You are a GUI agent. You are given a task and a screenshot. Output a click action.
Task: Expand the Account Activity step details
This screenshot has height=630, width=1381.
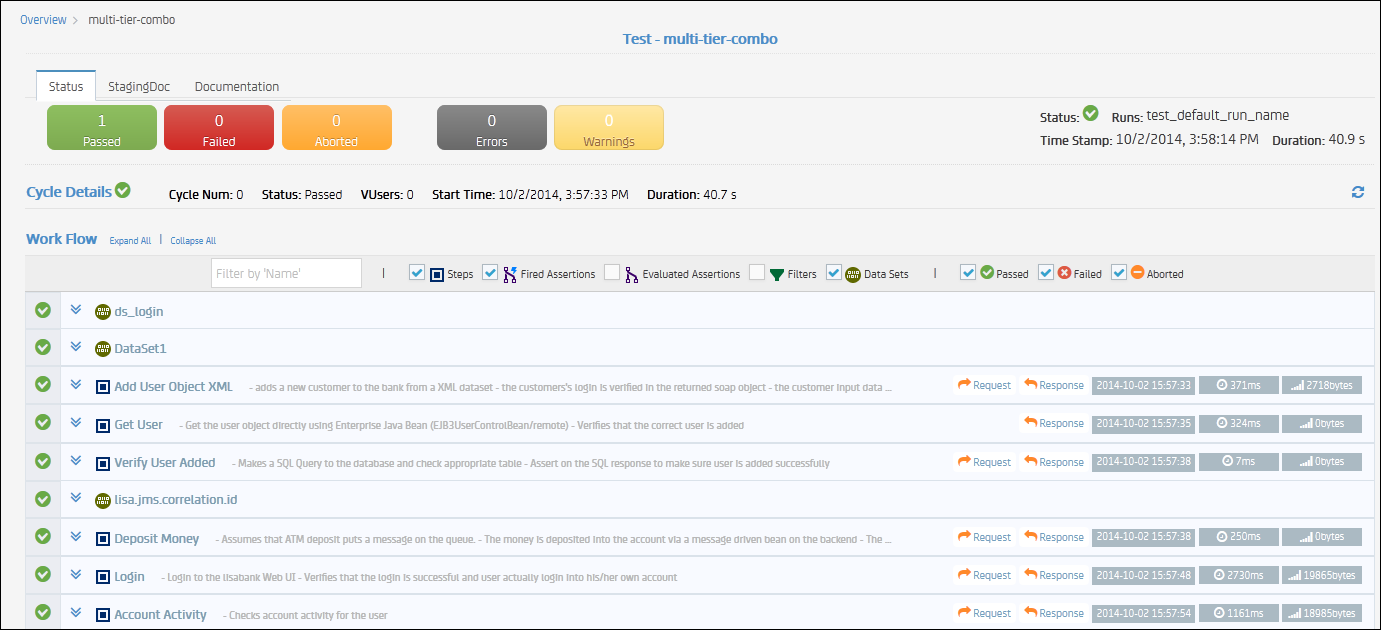(76, 612)
